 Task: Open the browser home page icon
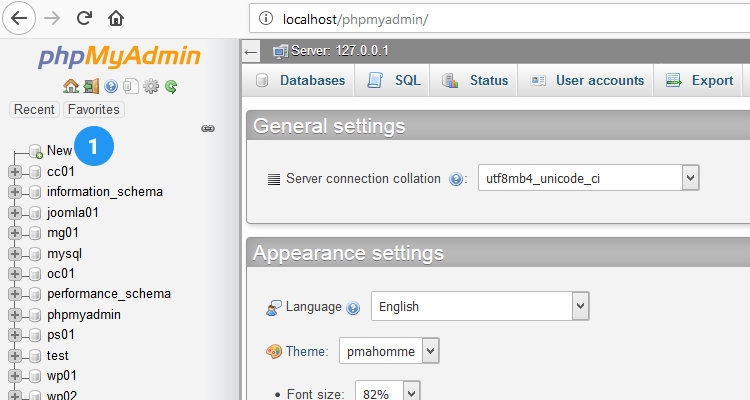116,18
